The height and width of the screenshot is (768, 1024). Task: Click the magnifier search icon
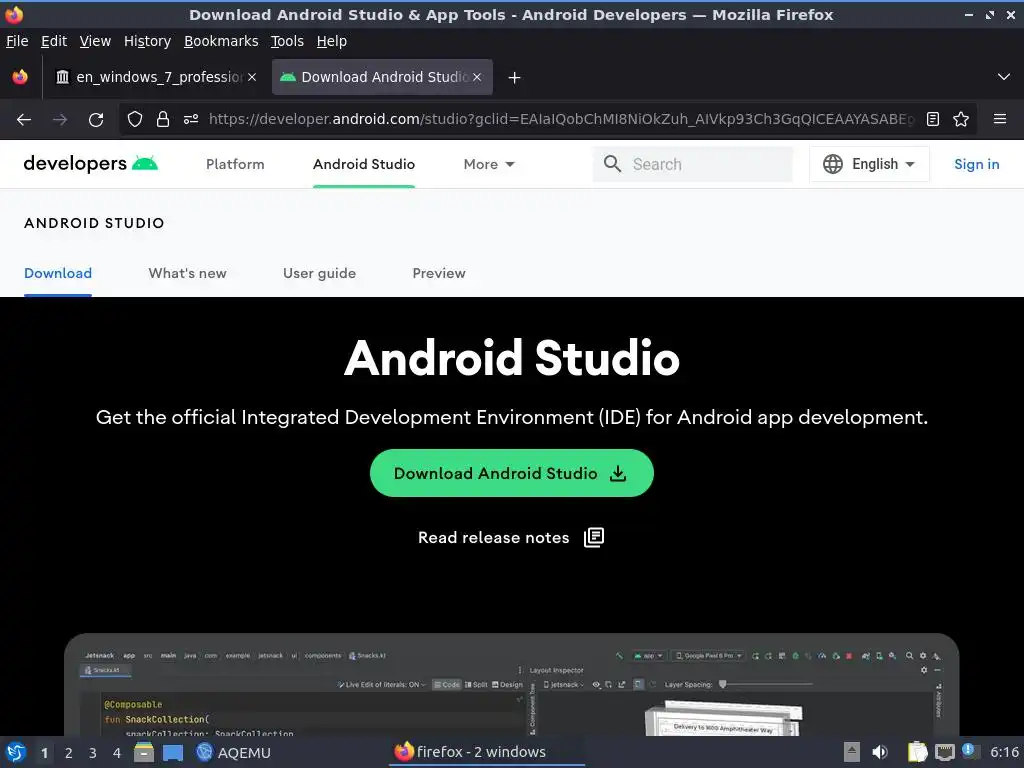point(612,164)
